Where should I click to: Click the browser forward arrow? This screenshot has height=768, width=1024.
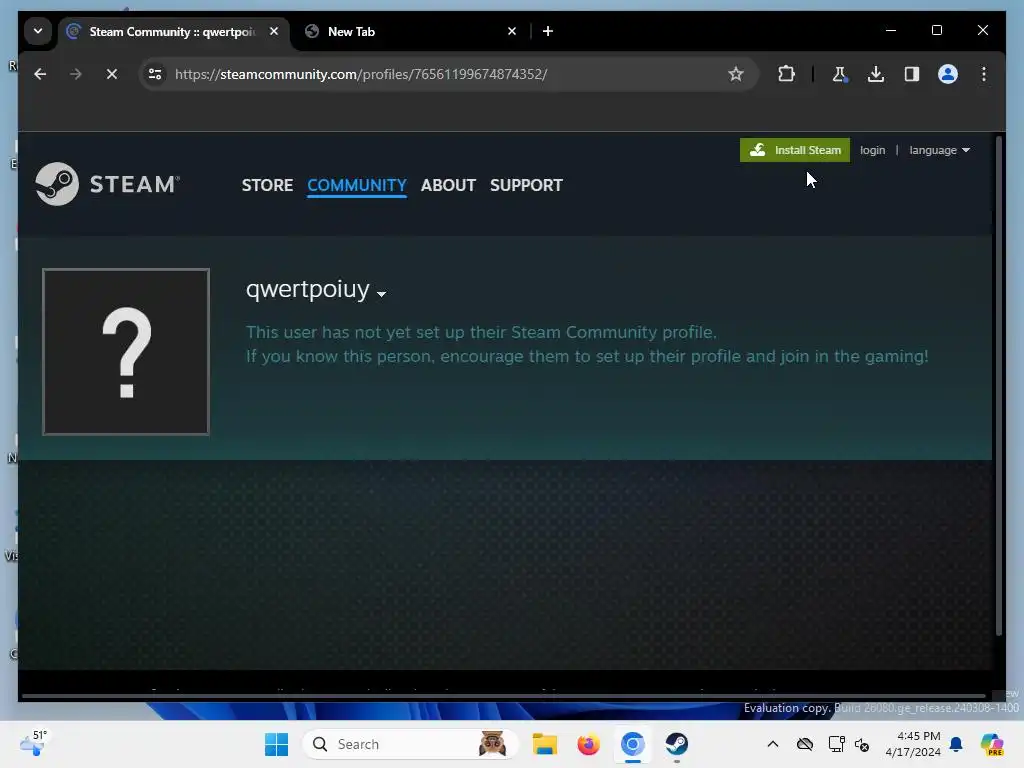[x=76, y=74]
